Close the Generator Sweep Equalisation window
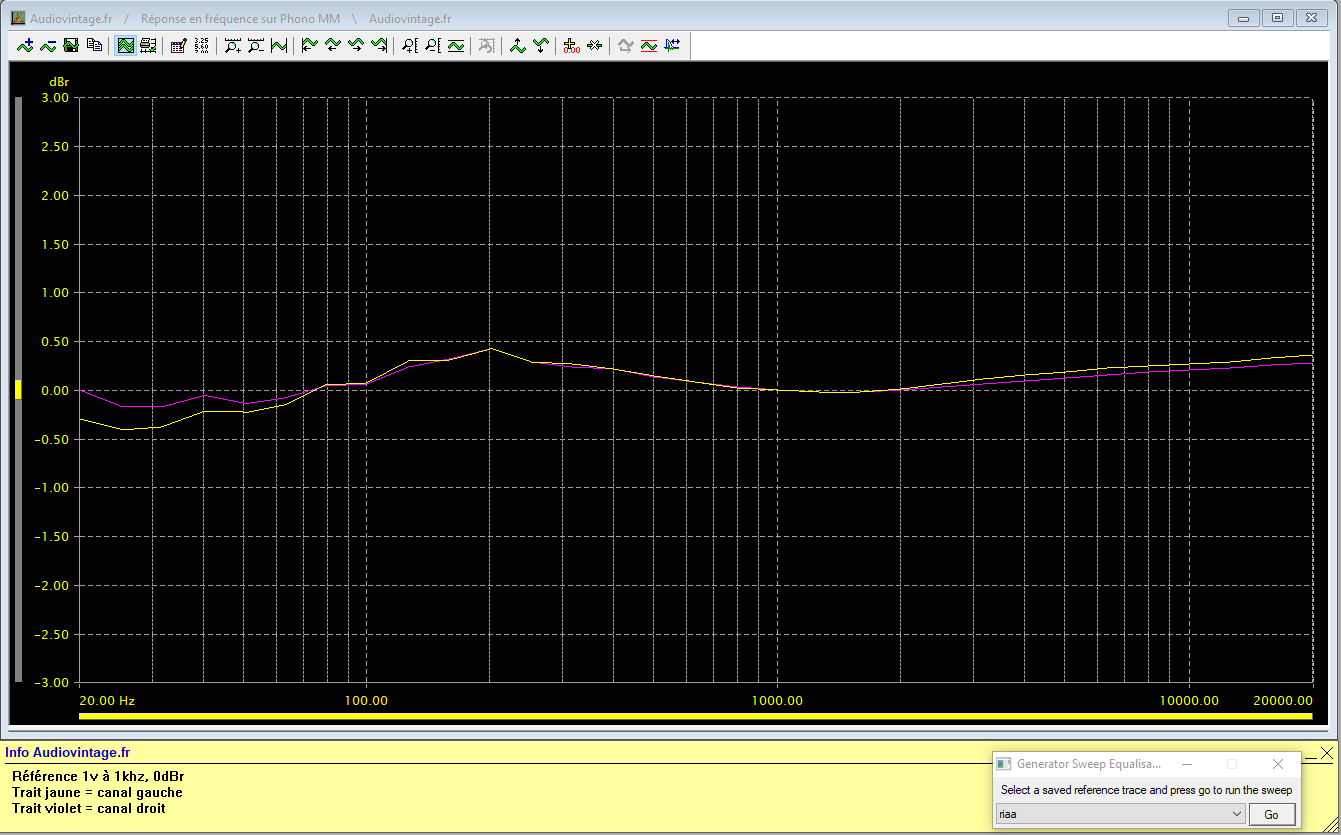This screenshot has width=1341, height=835. tap(1278, 764)
